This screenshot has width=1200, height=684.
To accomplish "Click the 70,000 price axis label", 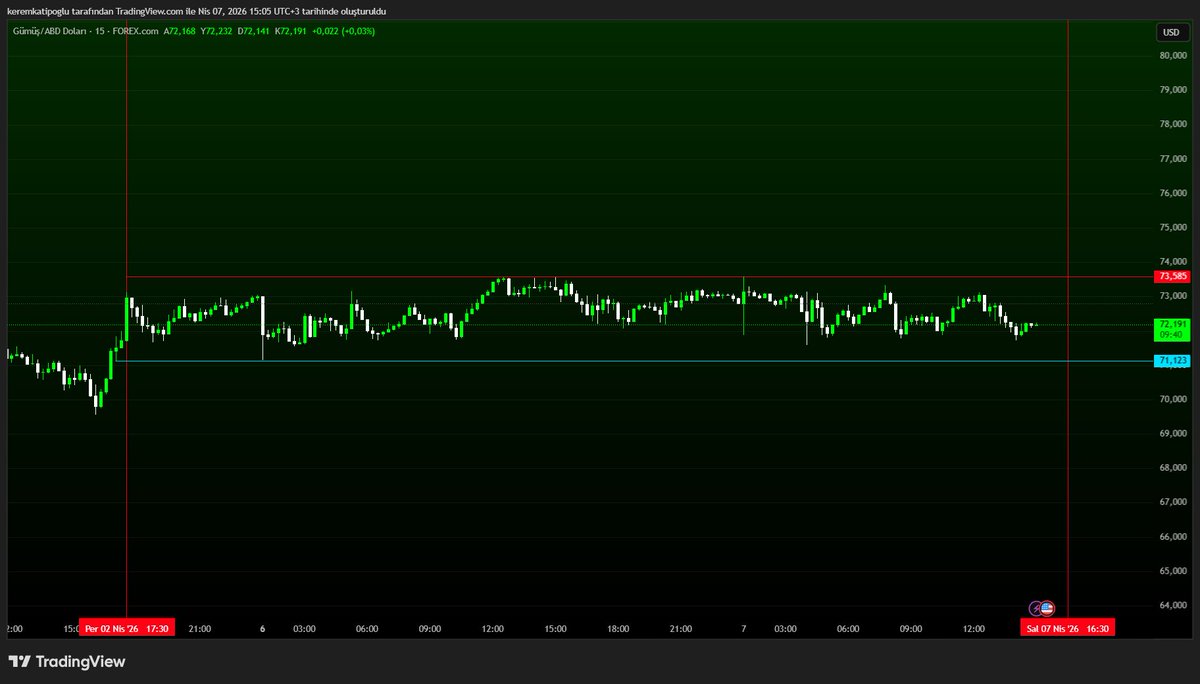I will 1172,399.
